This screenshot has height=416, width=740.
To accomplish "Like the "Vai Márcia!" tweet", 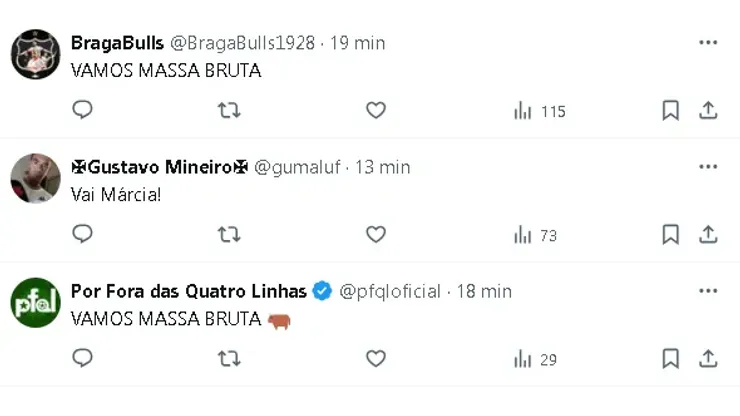I will [375, 234].
